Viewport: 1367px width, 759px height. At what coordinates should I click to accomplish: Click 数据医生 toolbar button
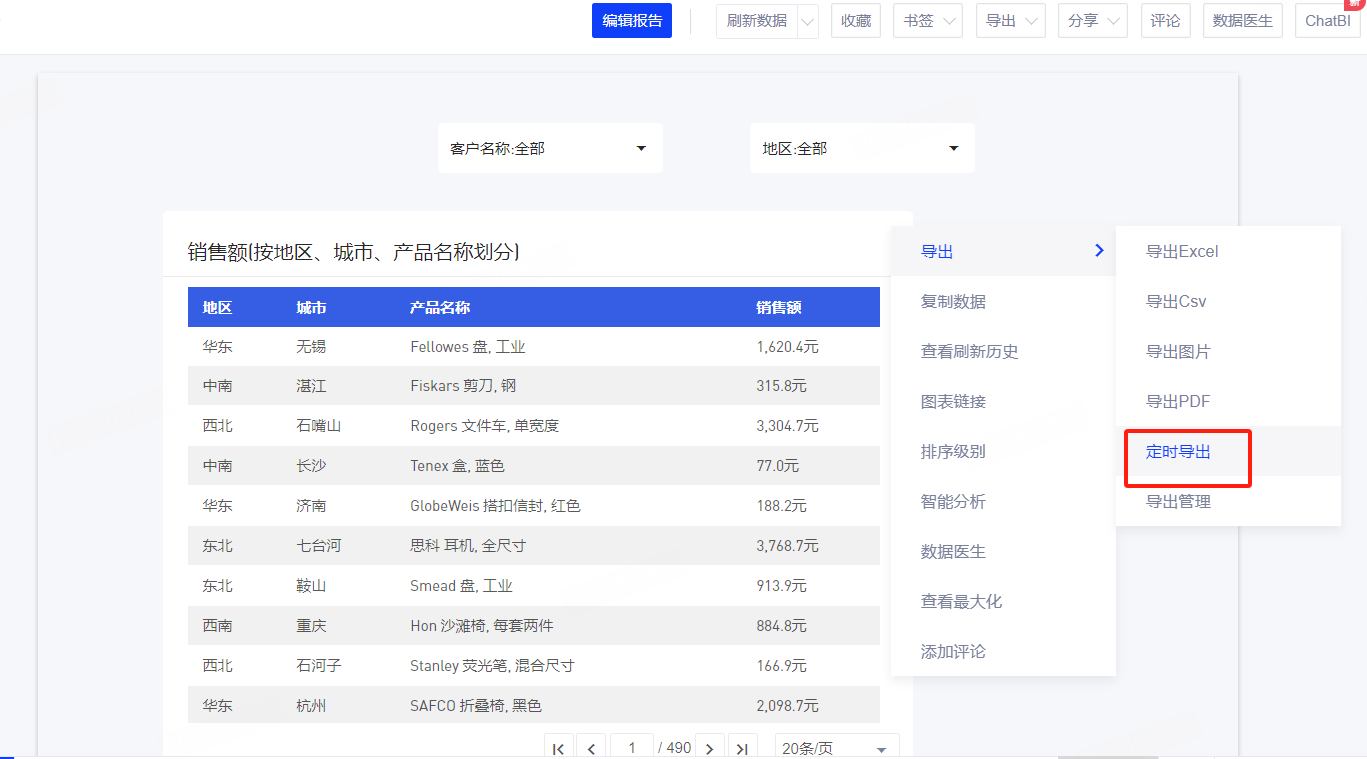[x=1243, y=21]
